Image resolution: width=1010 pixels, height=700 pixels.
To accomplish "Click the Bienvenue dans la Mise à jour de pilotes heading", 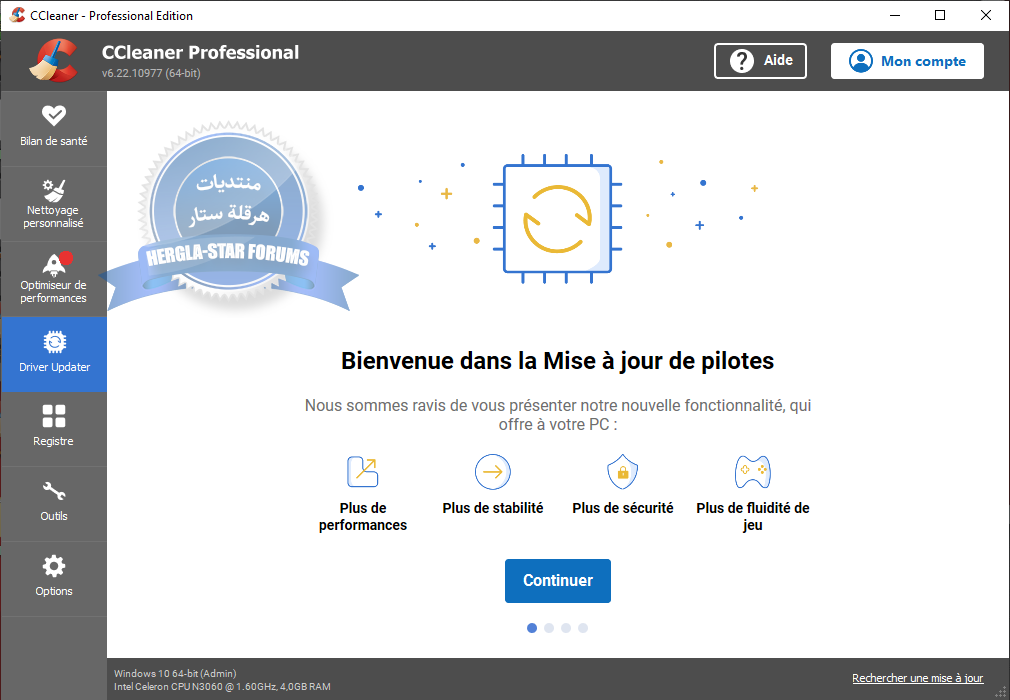I will (x=557, y=361).
